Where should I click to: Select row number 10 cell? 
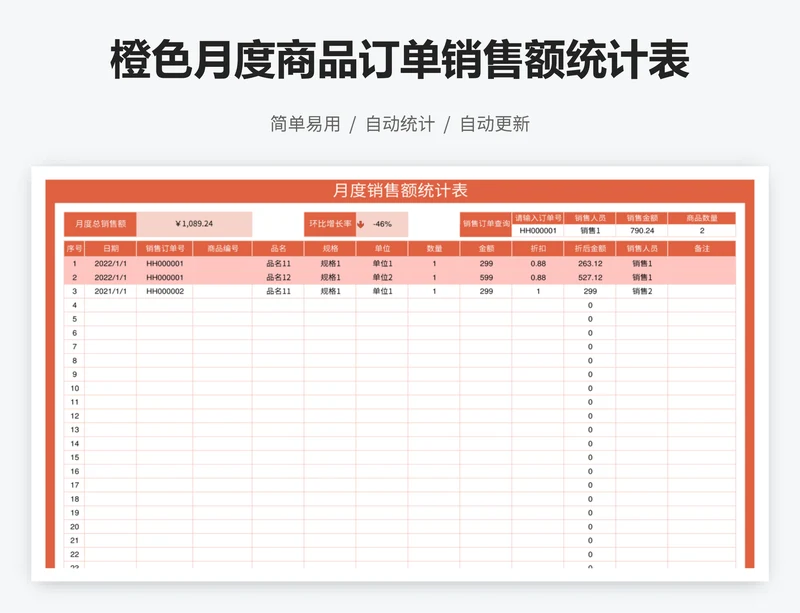(x=74, y=388)
